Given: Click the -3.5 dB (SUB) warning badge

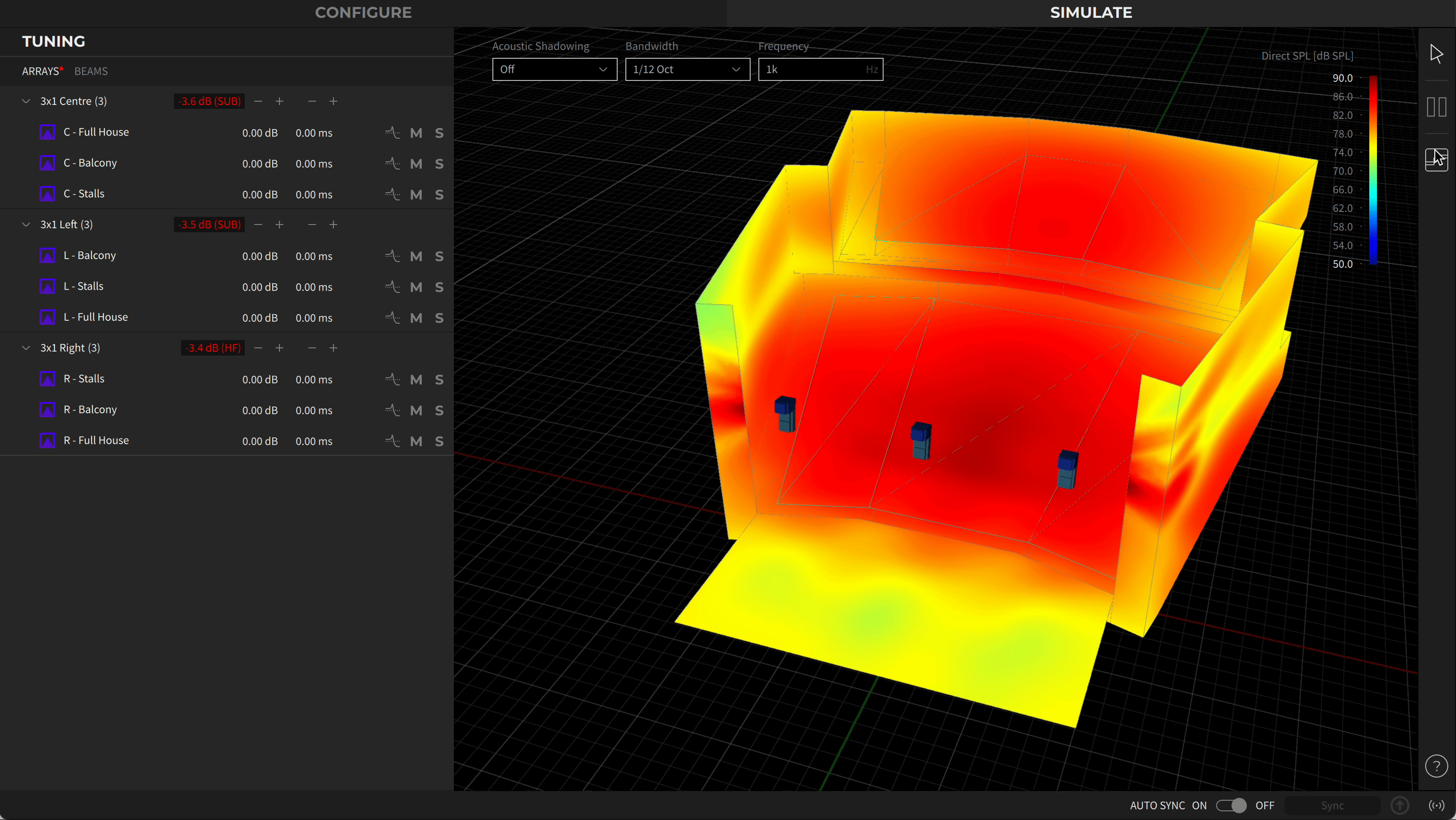Looking at the screenshot, I should point(210,225).
